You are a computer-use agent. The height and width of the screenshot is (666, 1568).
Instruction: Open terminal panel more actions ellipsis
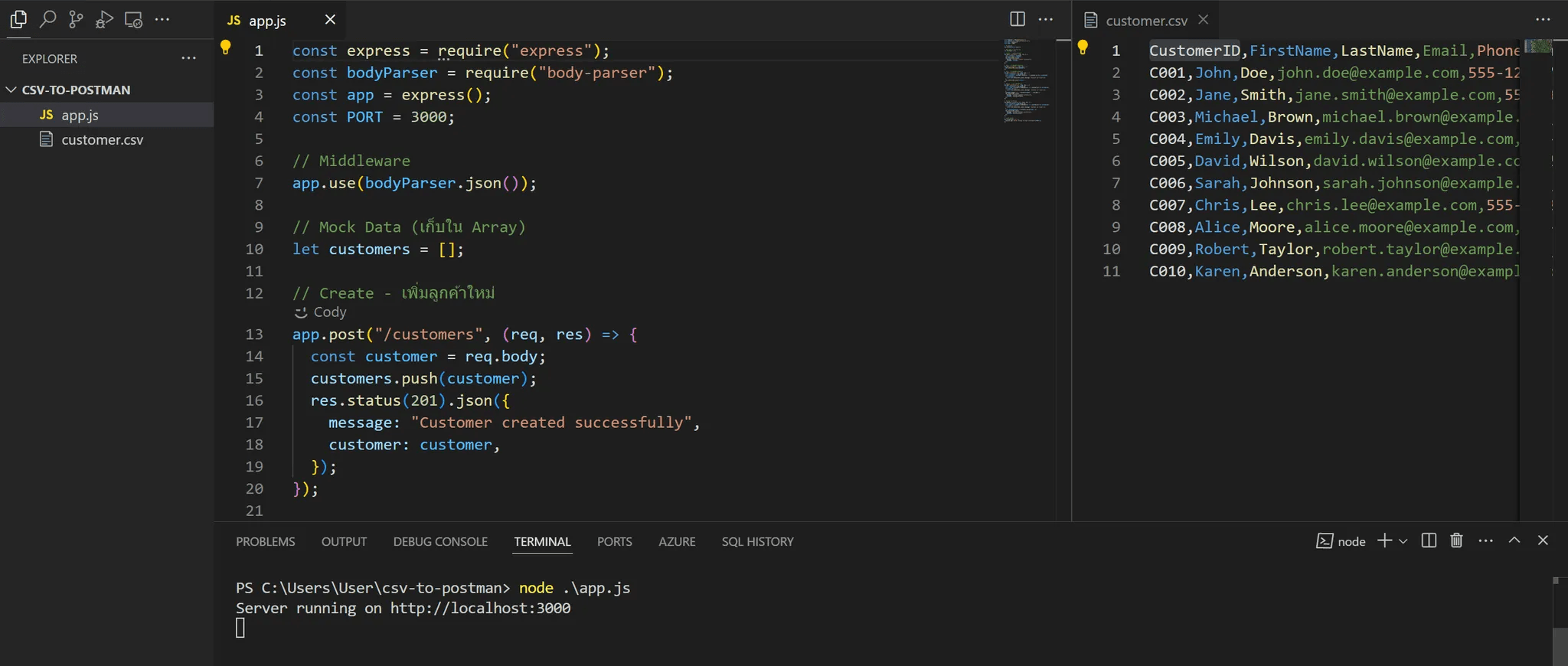tap(1486, 540)
